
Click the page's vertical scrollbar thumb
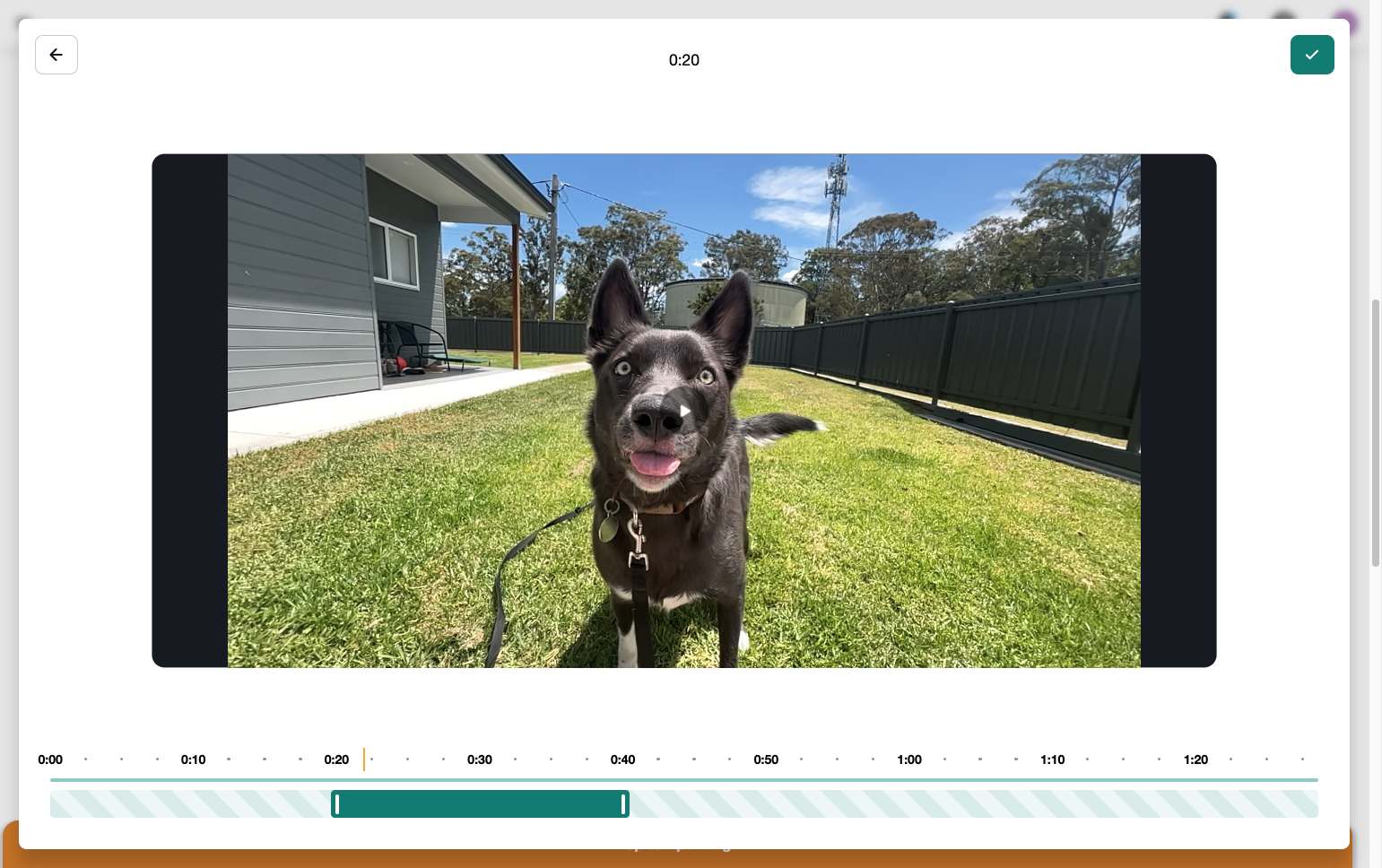click(x=1376, y=433)
